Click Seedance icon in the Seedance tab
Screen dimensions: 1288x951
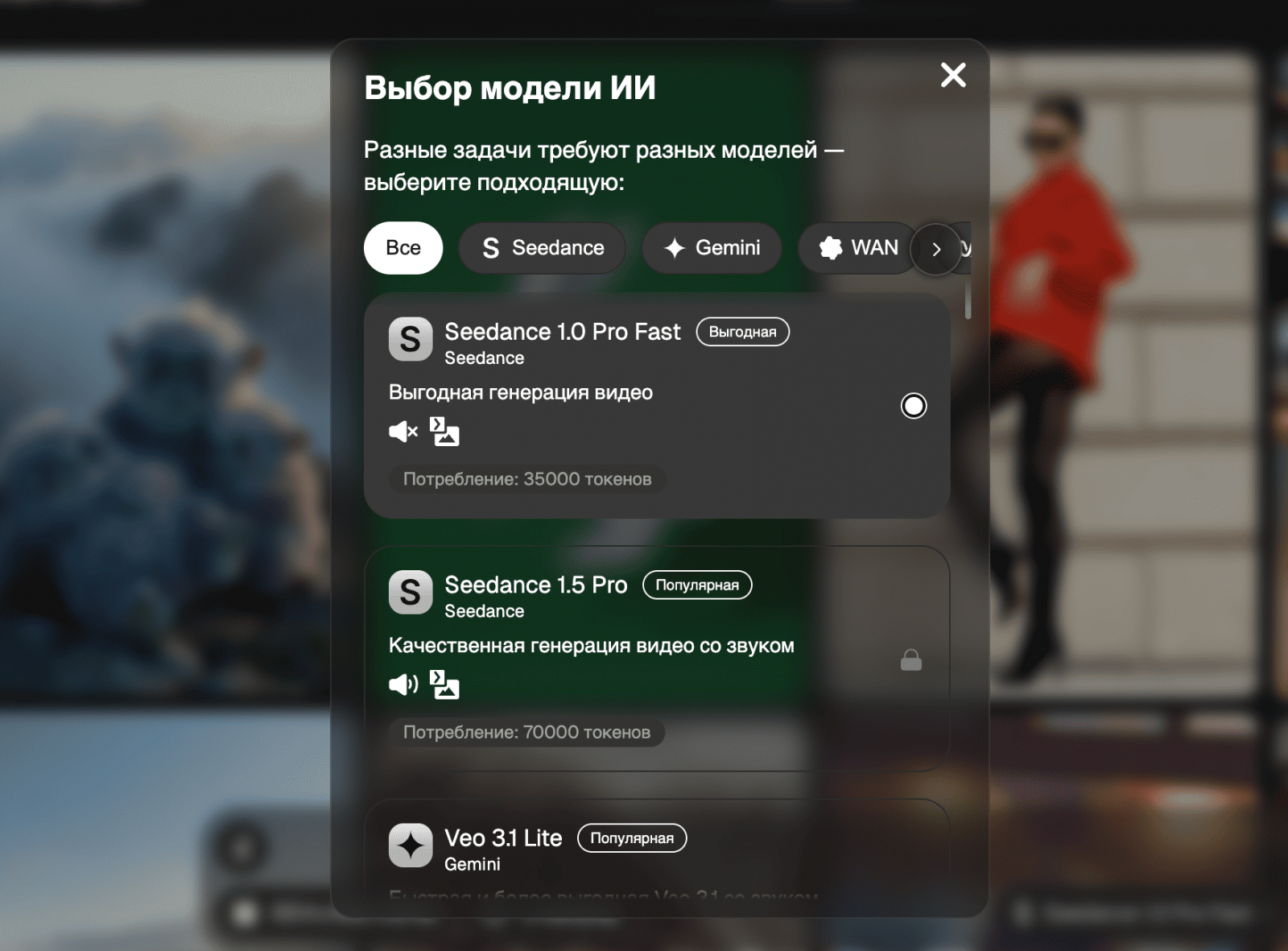tap(491, 248)
